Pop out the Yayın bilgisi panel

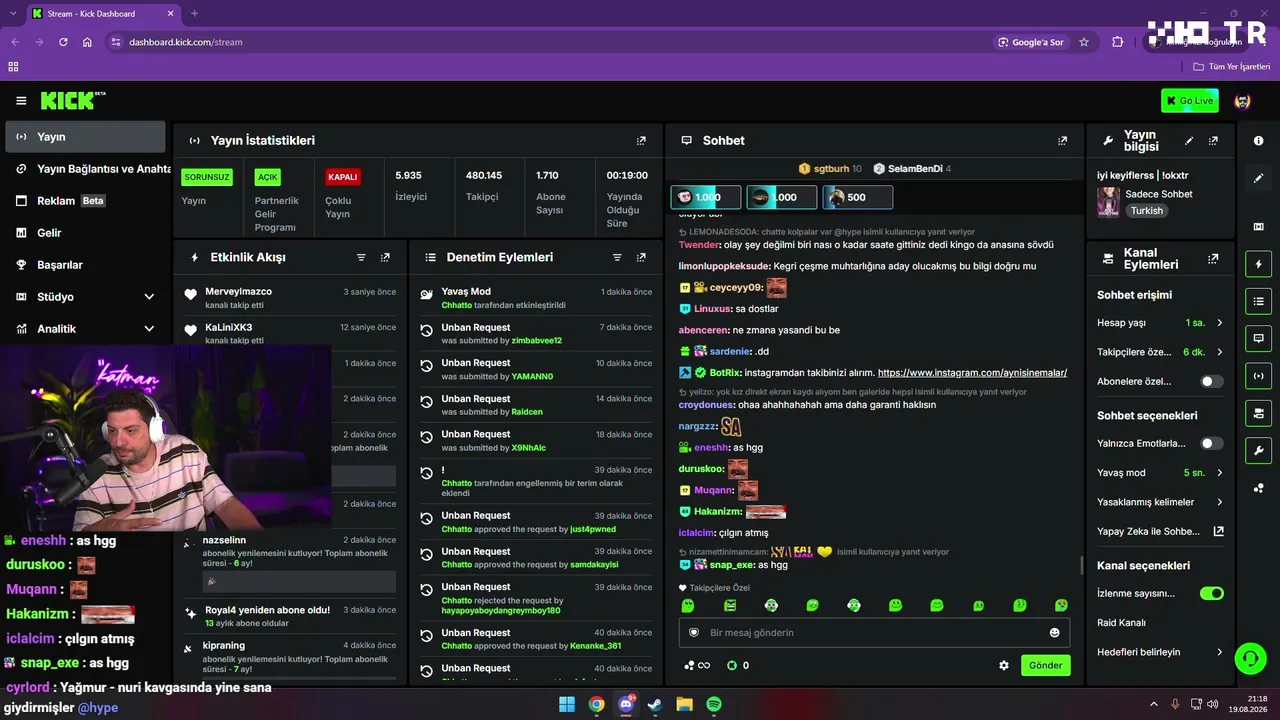[x=1213, y=141]
